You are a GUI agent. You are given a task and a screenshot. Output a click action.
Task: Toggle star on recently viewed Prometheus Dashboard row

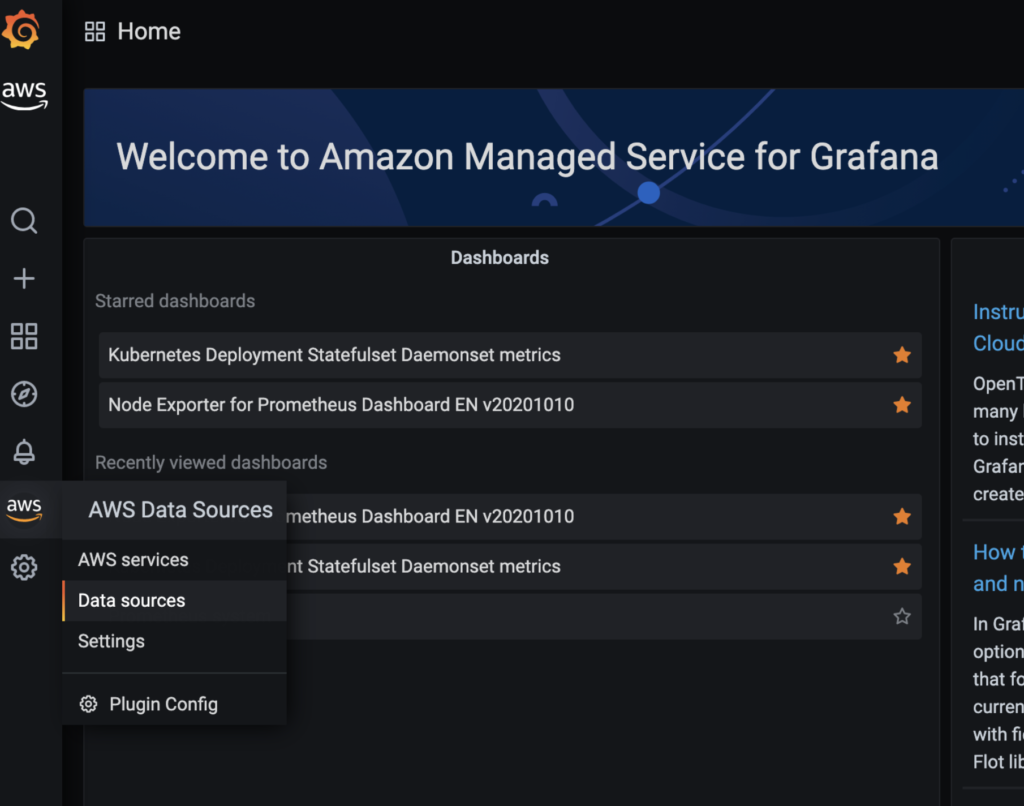pyautogui.click(x=902, y=517)
